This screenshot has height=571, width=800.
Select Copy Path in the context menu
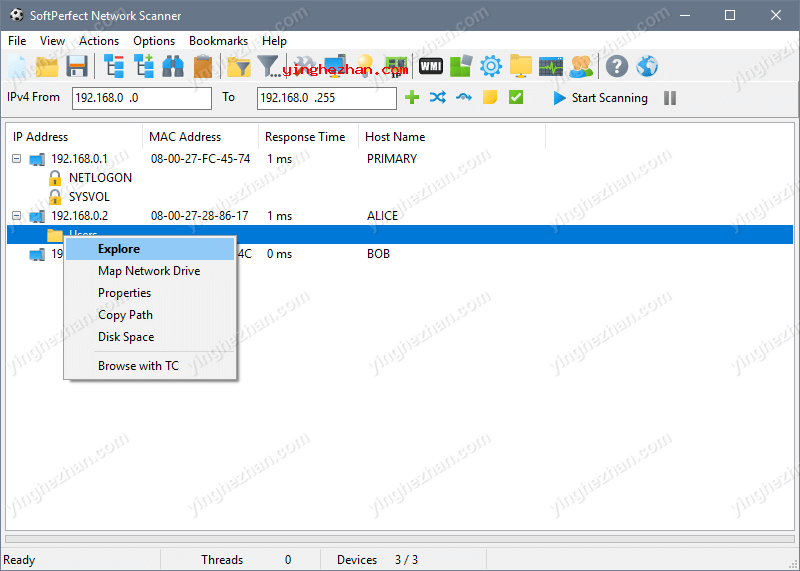[x=150, y=315]
